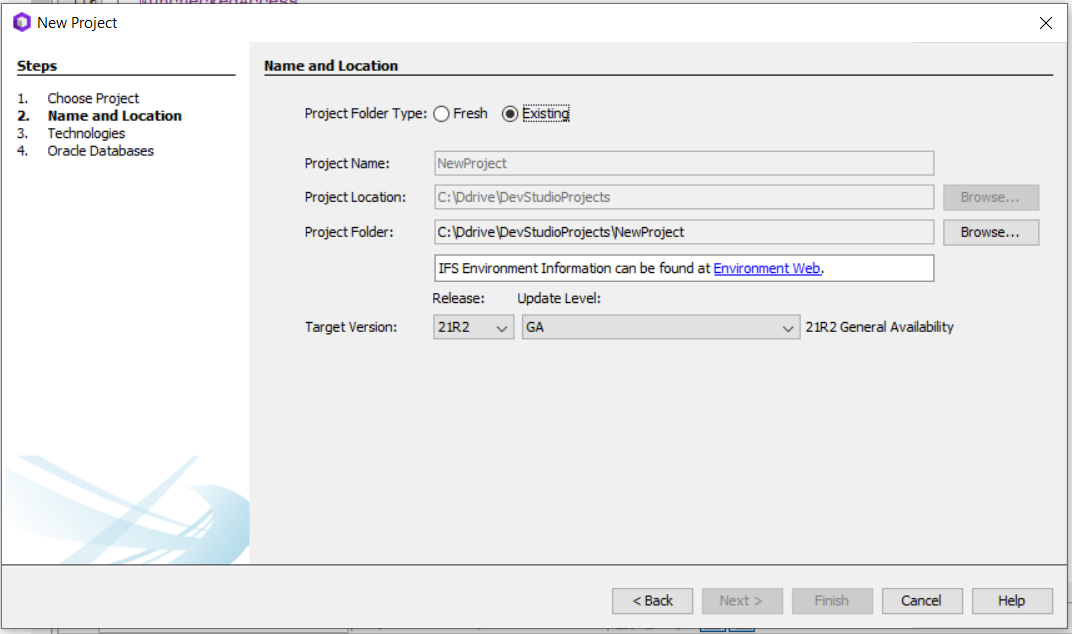Viewport: 1072px width, 634px height.
Task: Click the New Project app icon
Action: click(22, 23)
